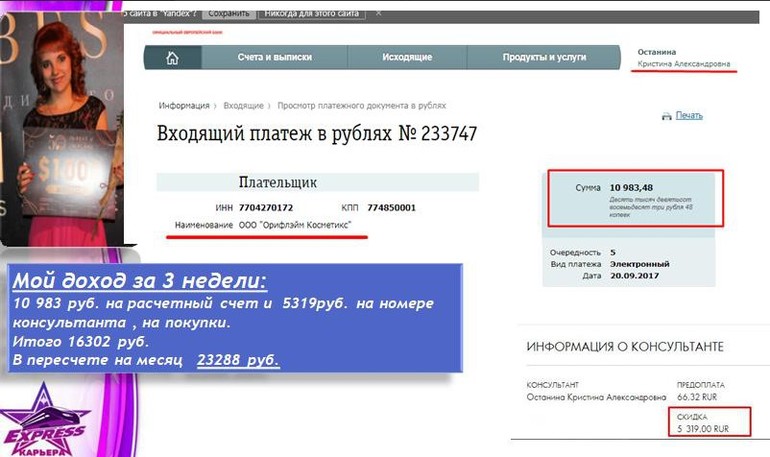The height and width of the screenshot is (457, 770).
Task: Click the Express Карьера star logo
Action: (47, 421)
